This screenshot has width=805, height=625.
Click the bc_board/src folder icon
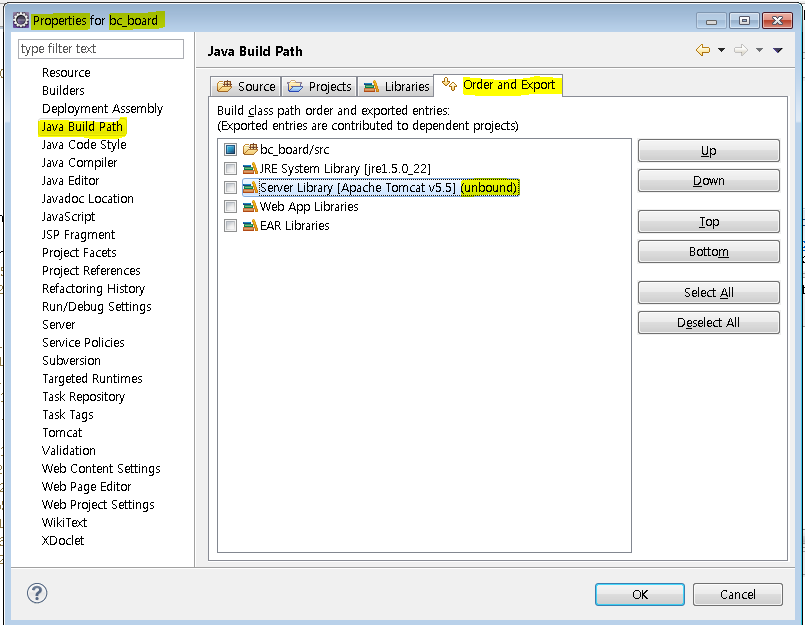(250, 150)
